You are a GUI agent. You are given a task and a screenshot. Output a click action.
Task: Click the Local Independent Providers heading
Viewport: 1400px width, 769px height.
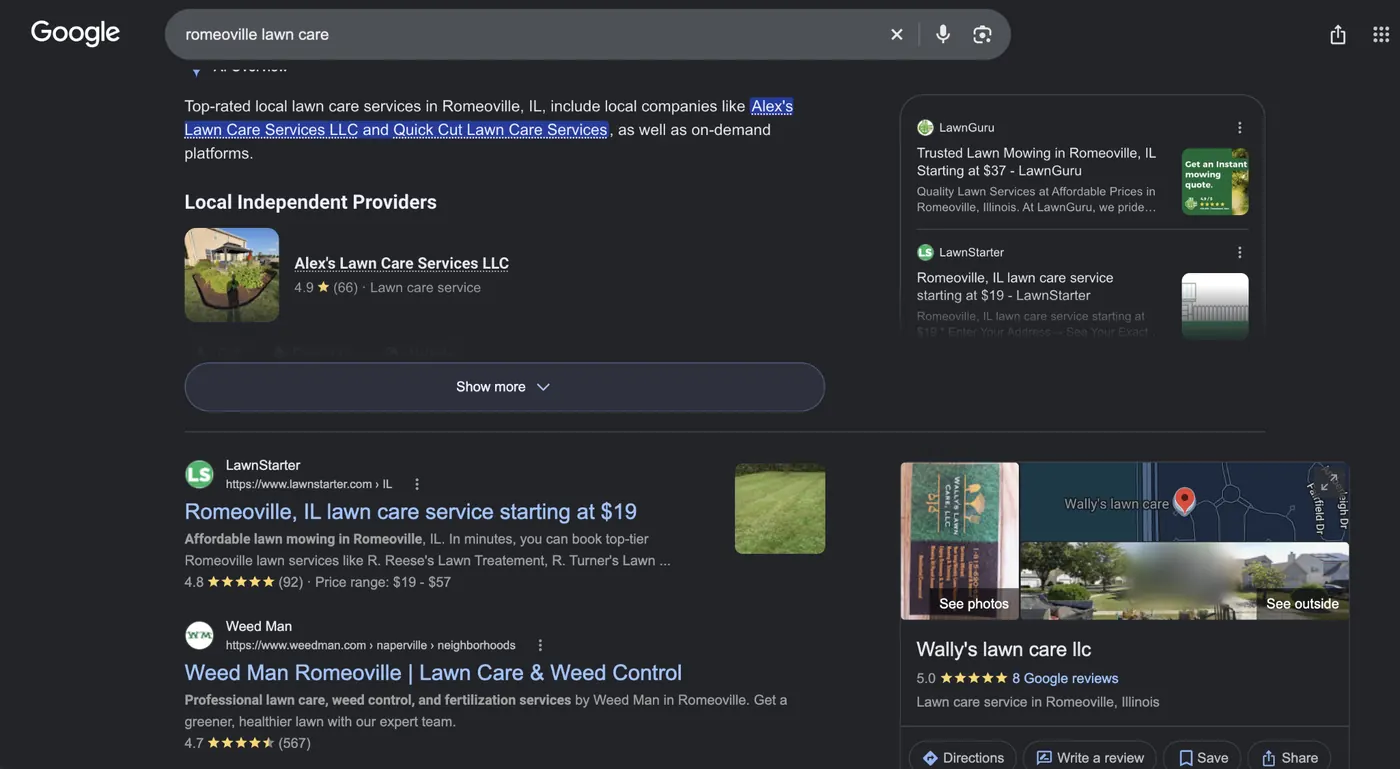tap(311, 202)
